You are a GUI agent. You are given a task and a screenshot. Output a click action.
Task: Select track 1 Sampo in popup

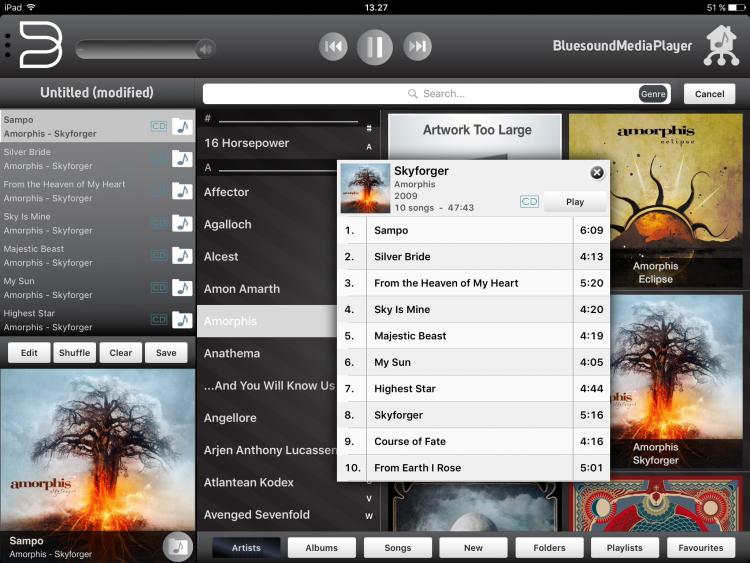[x=474, y=230]
